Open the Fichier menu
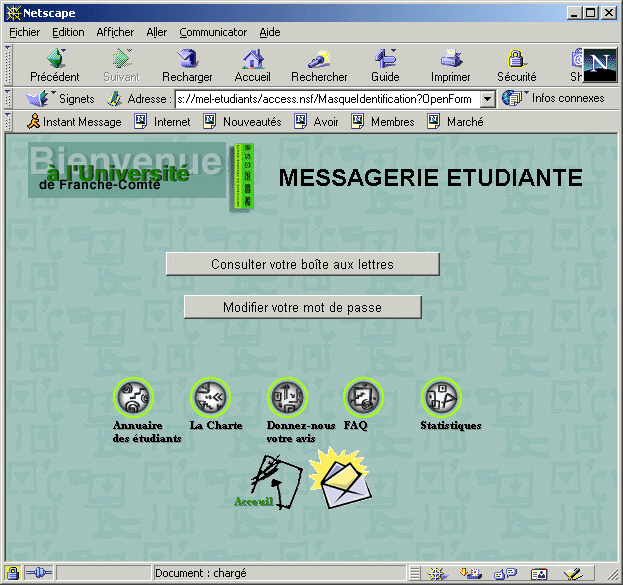The height and width of the screenshot is (585, 623). (x=24, y=32)
